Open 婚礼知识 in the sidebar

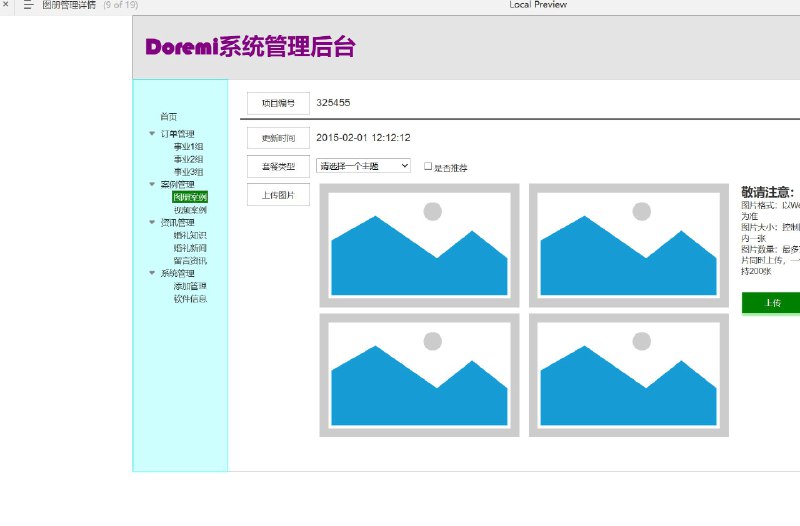[x=190, y=235]
